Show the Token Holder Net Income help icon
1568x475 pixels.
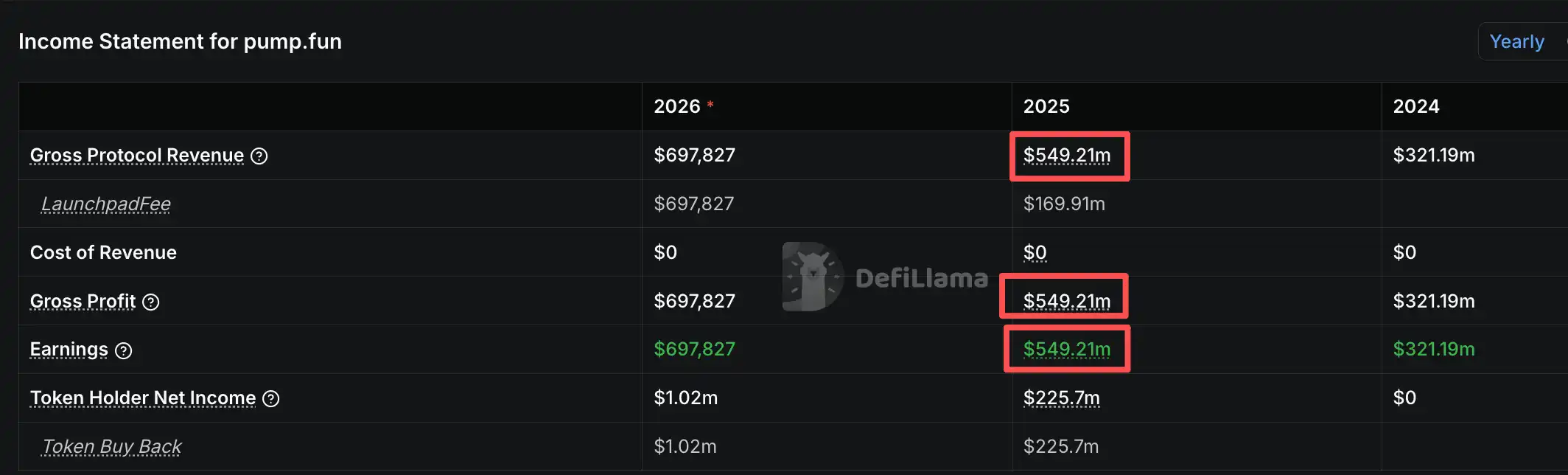(x=271, y=399)
